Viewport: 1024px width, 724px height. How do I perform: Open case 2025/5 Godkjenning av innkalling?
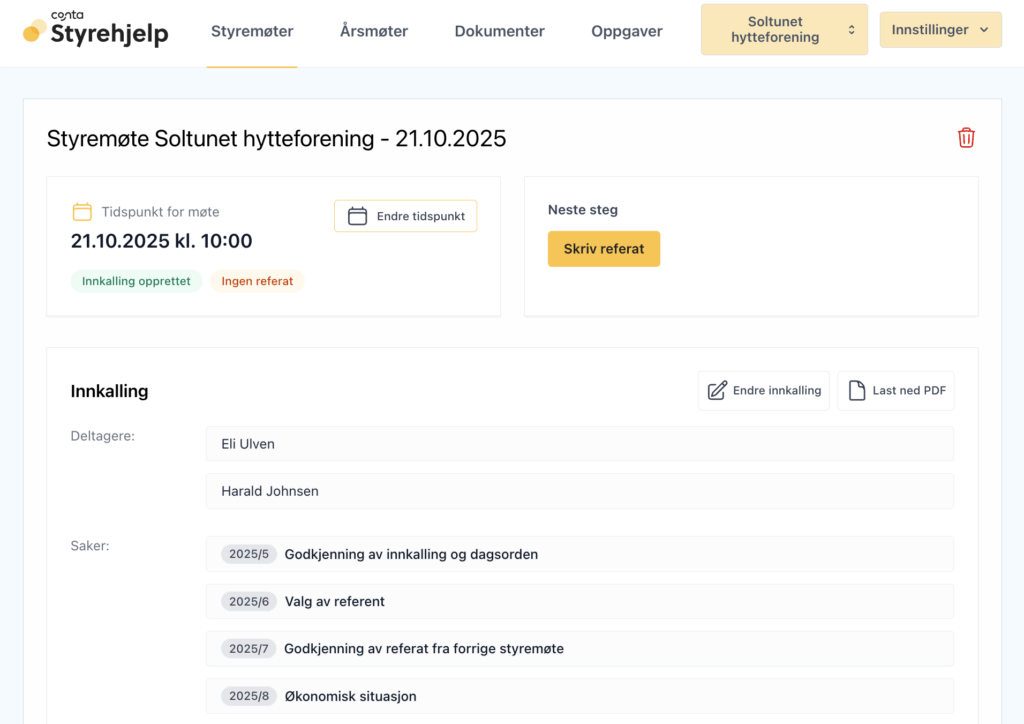tap(579, 554)
